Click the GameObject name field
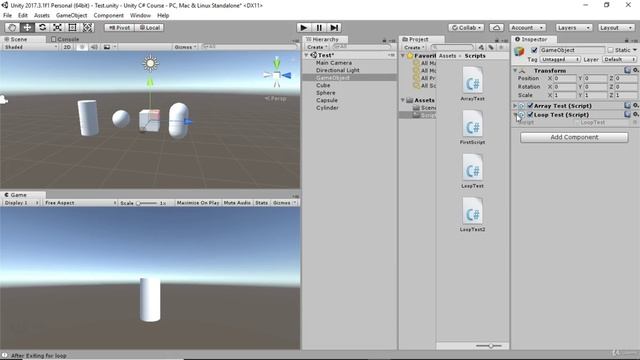The width and height of the screenshot is (640, 360). pos(572,50)
